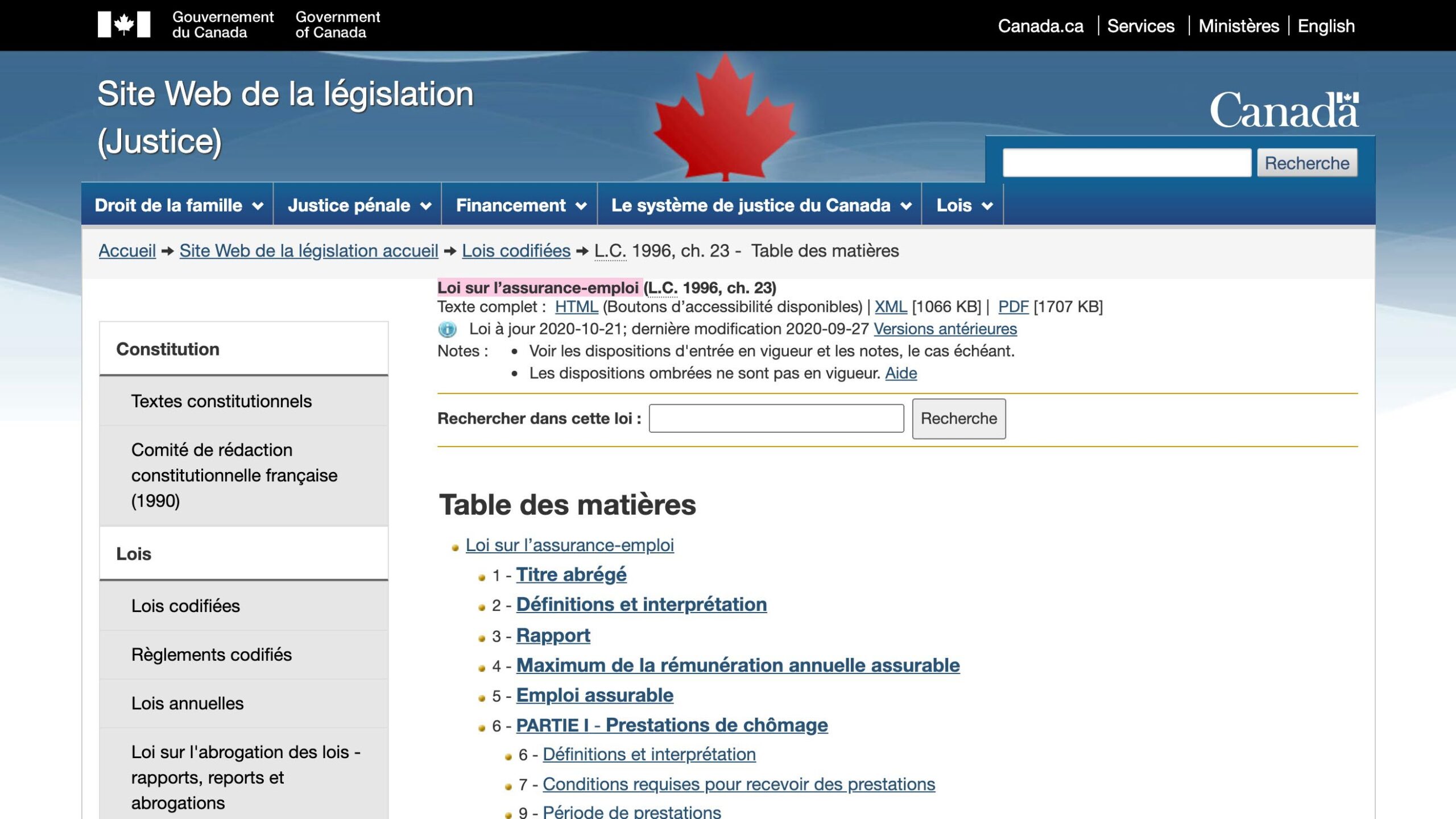This screenshot has width=1456, height=819.
Task: Click Conditions requises pour recevoir des prestations
Action: tap(739, 784)
